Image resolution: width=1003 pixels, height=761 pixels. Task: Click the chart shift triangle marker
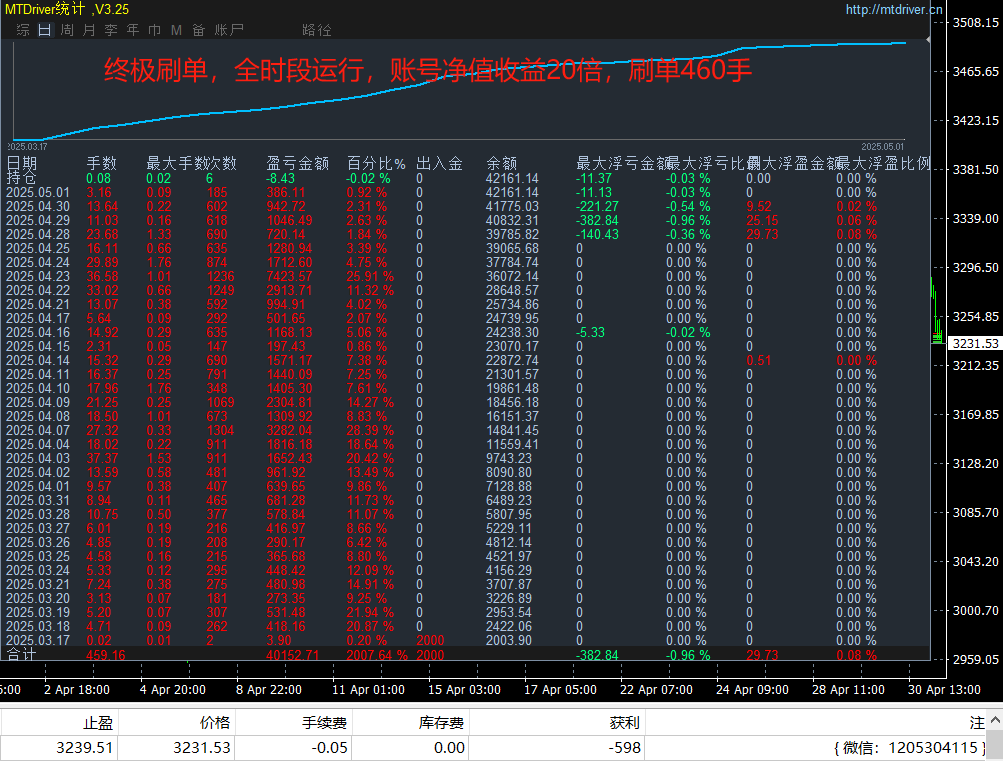(x=928, y=40)
